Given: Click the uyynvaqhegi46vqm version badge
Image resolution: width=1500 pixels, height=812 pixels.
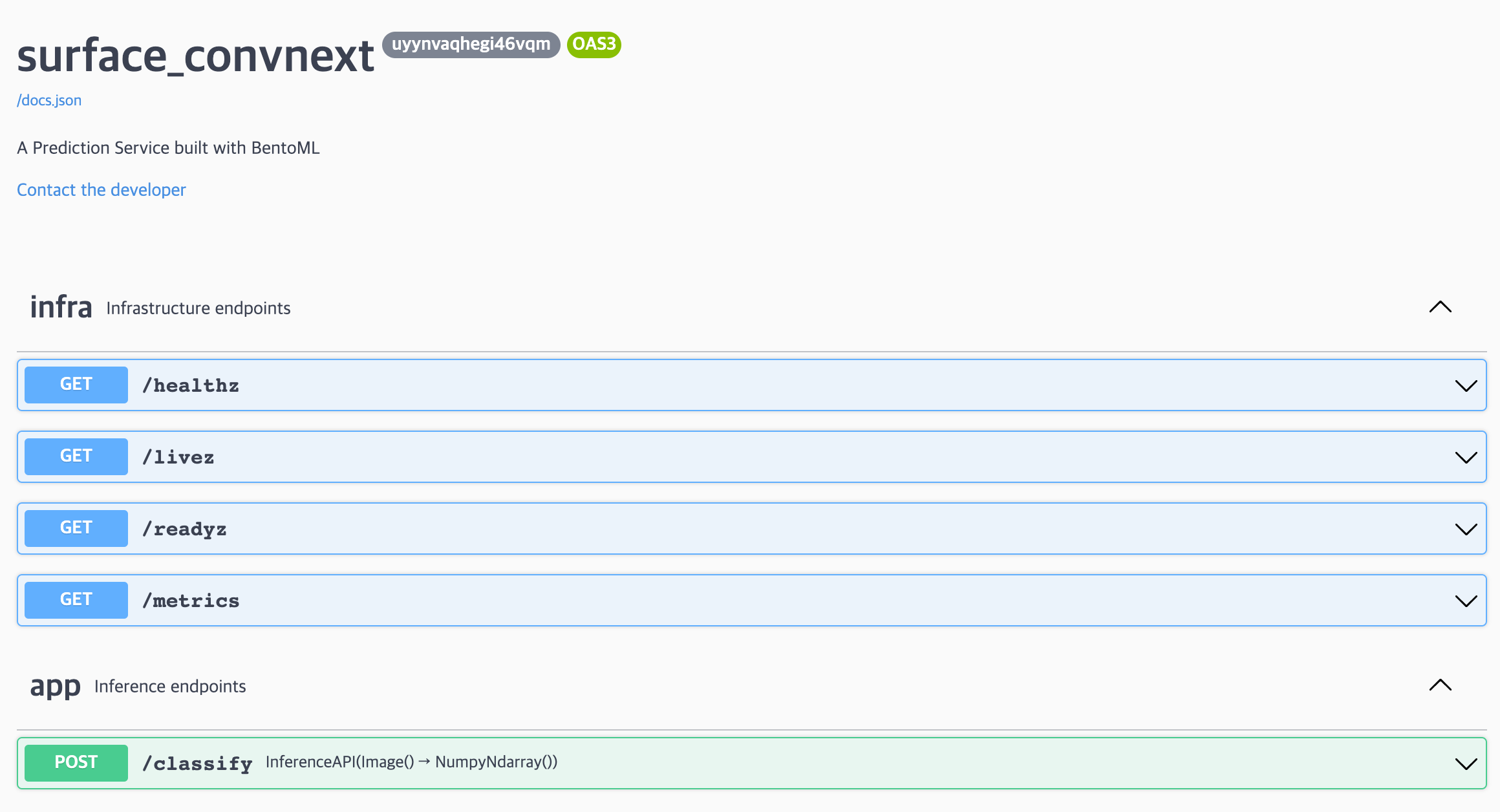Looking at the screenshot, I should click(471, 45).
